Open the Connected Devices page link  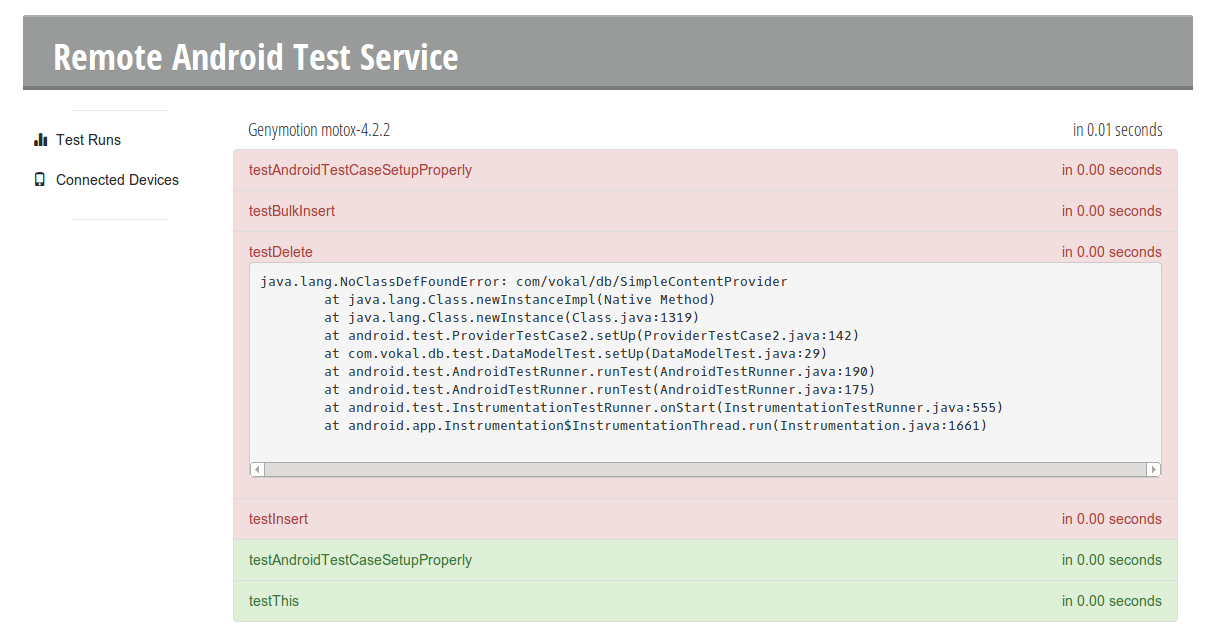coord(117,180)
